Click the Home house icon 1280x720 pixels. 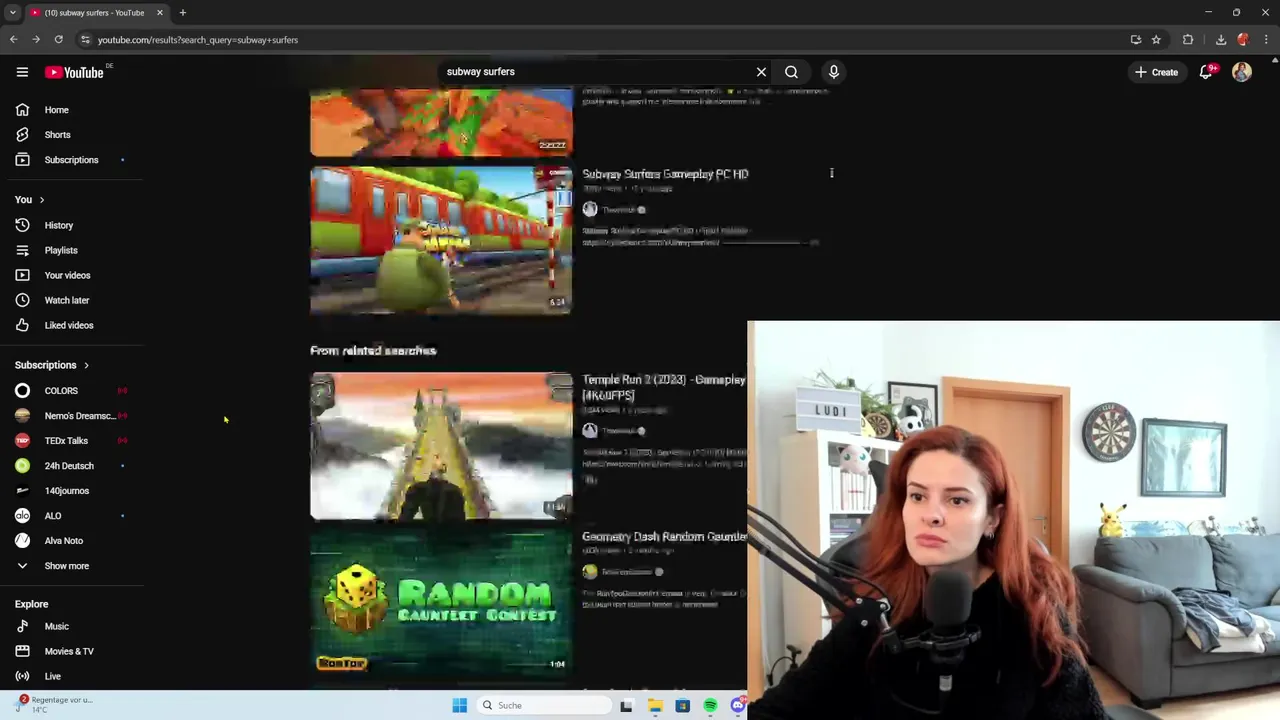pyautogui.click(x=22, y=110)
